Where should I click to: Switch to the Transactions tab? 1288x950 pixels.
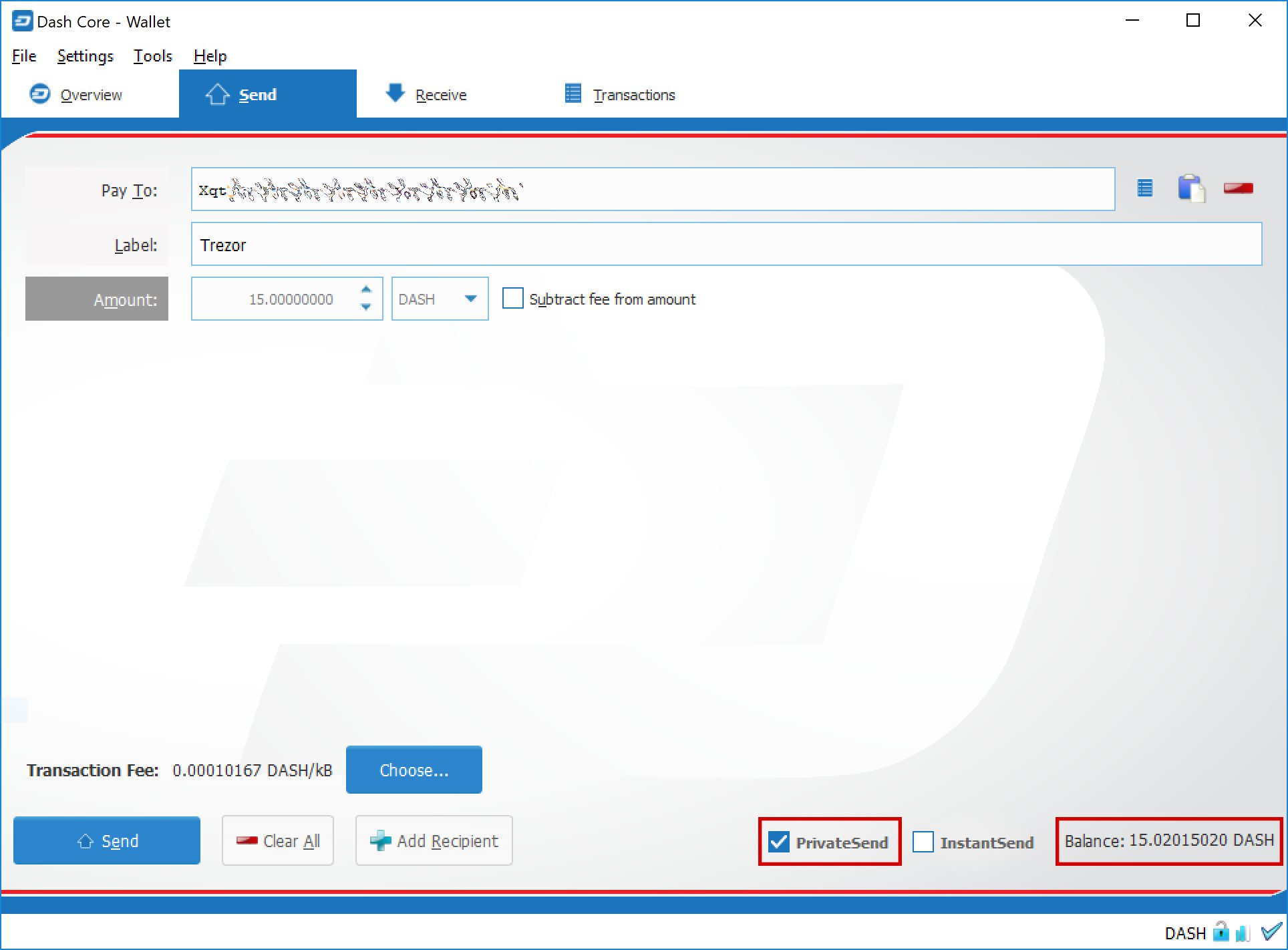(620, 94)
